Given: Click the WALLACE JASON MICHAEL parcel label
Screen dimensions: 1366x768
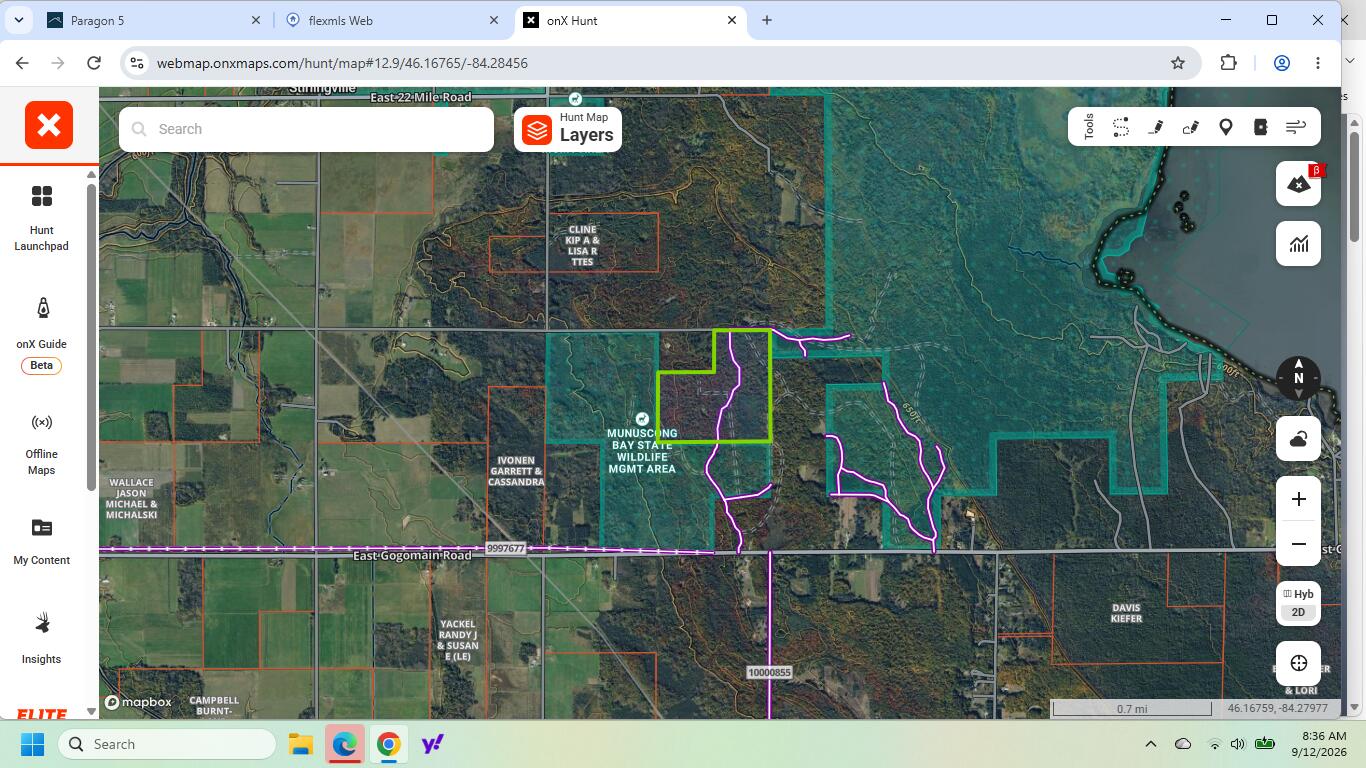Looking at the screenshot, I should tap(132, 498).
